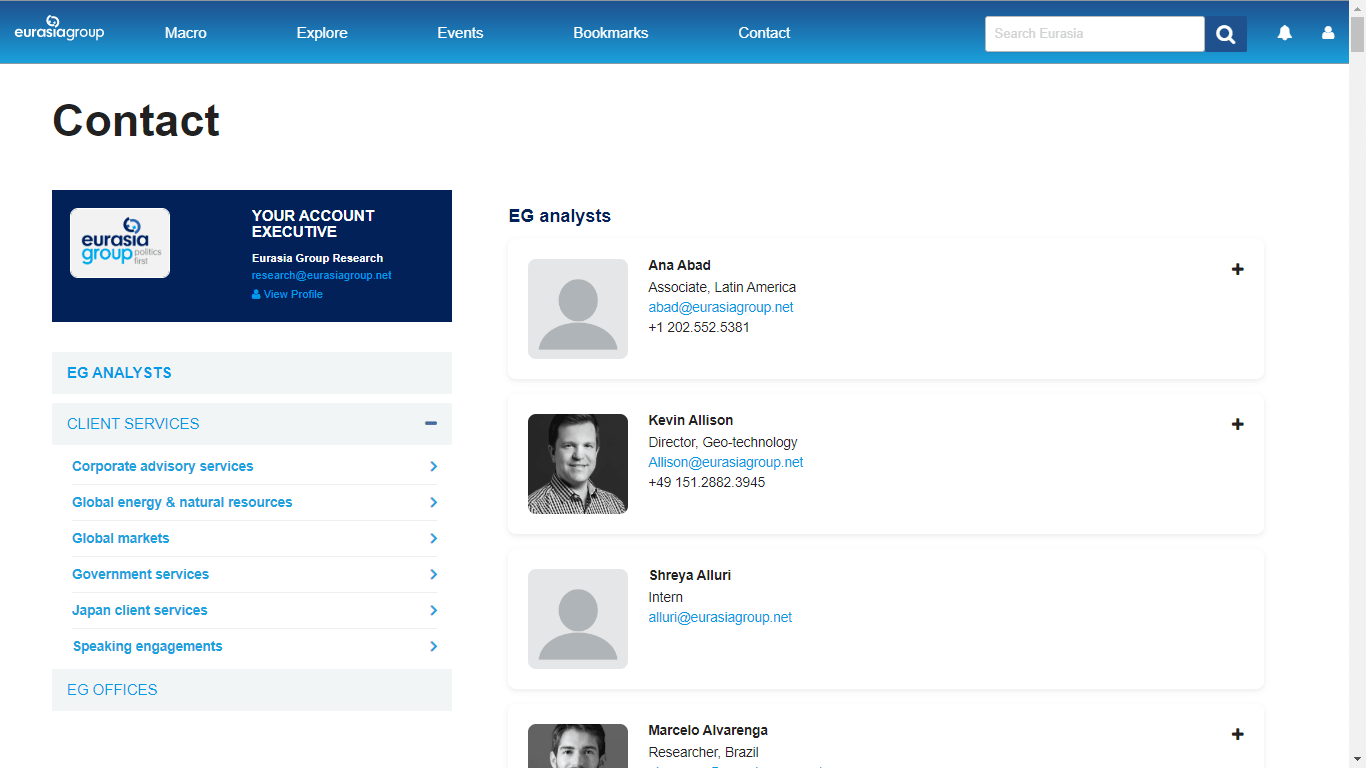Image resolution: width=1366 pixels, height=768 pixels.
Task: Open the user account icon
Action: point(1327,33)
